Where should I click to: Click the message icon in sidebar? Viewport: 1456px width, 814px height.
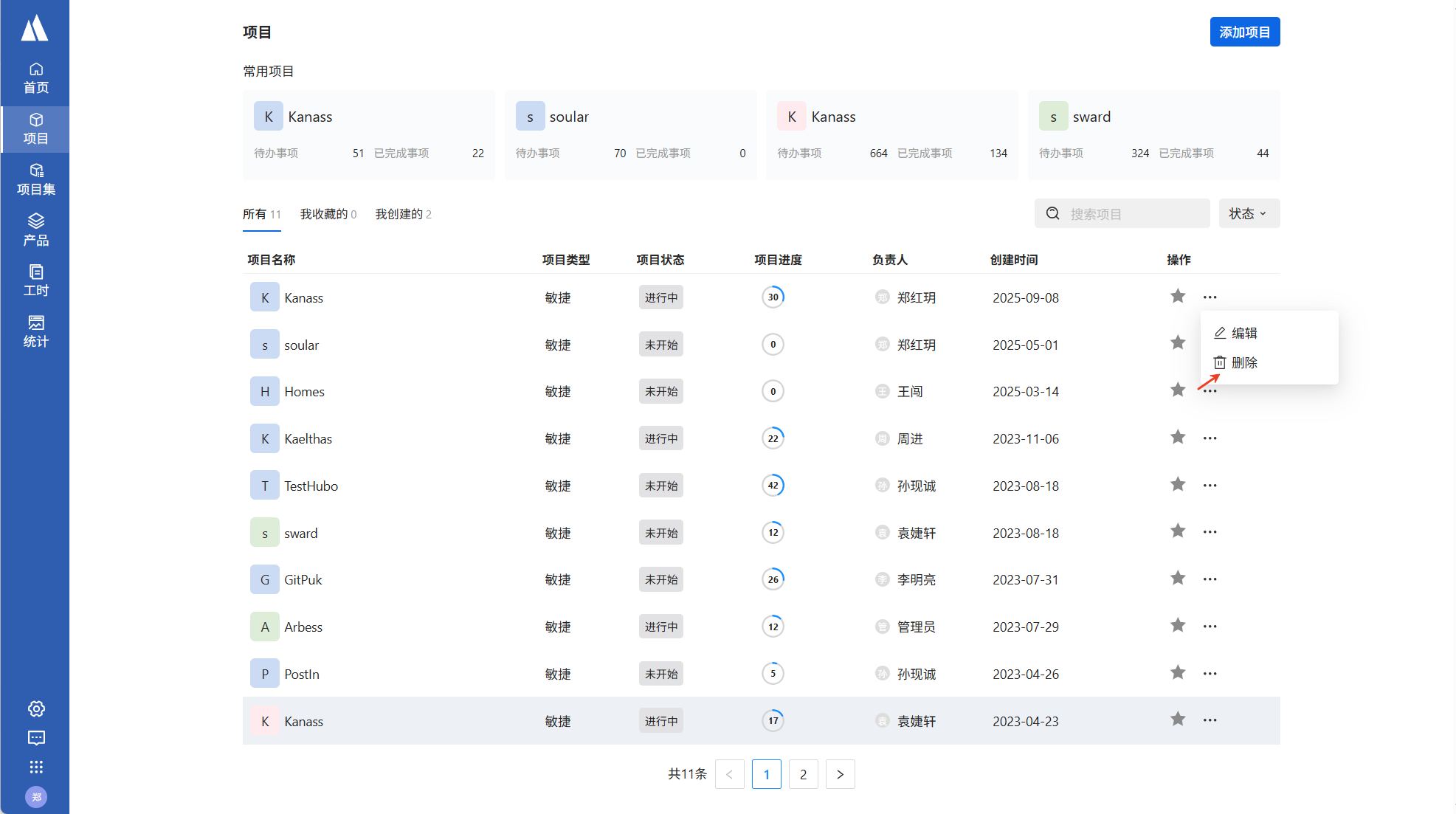point(36,738)
